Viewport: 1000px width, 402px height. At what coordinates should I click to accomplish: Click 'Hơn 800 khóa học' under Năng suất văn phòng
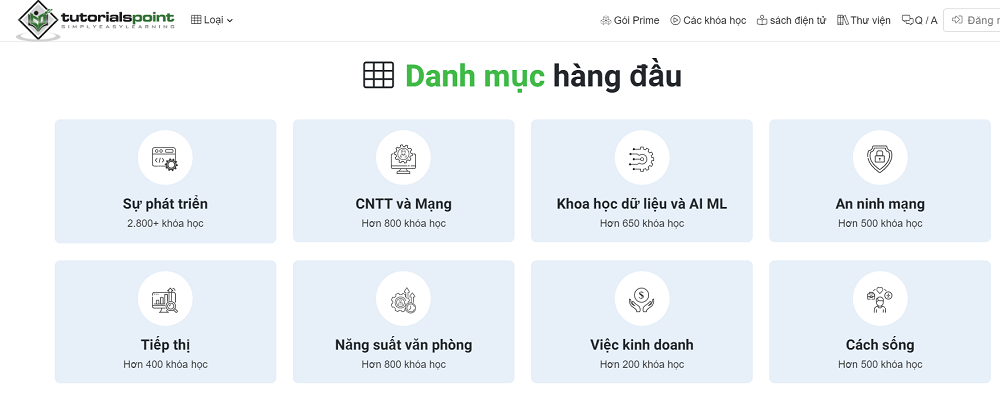[x=403, y=364]
